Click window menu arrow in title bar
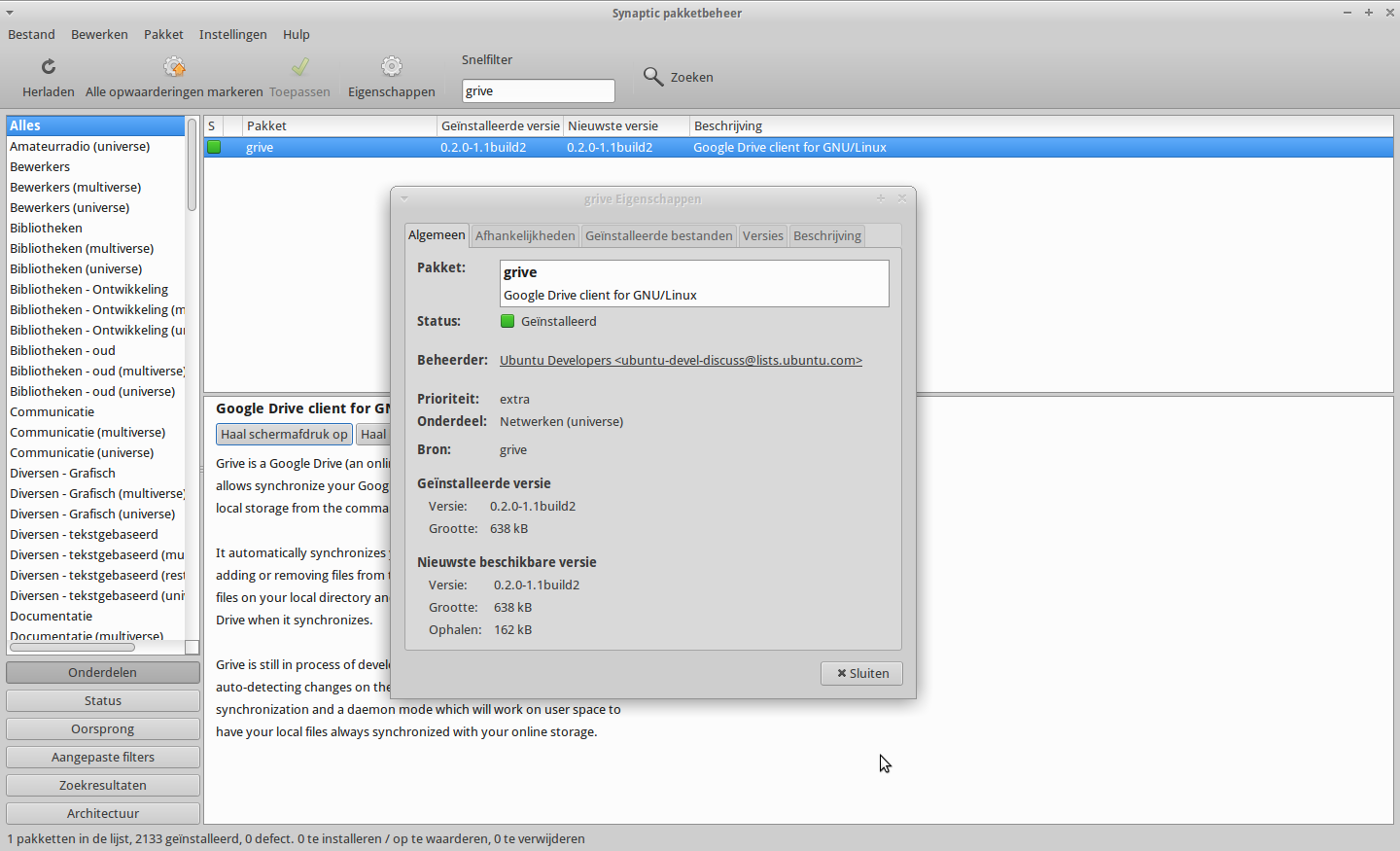1400x851 pixels. (x=10, y=13)
